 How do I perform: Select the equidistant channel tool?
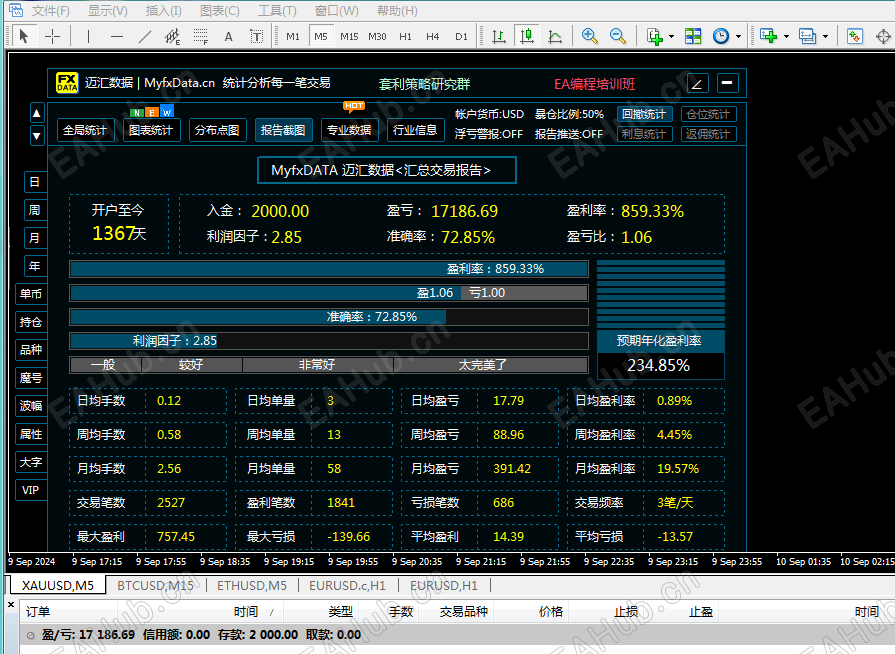pyautogui.click(x=172, y=37)
